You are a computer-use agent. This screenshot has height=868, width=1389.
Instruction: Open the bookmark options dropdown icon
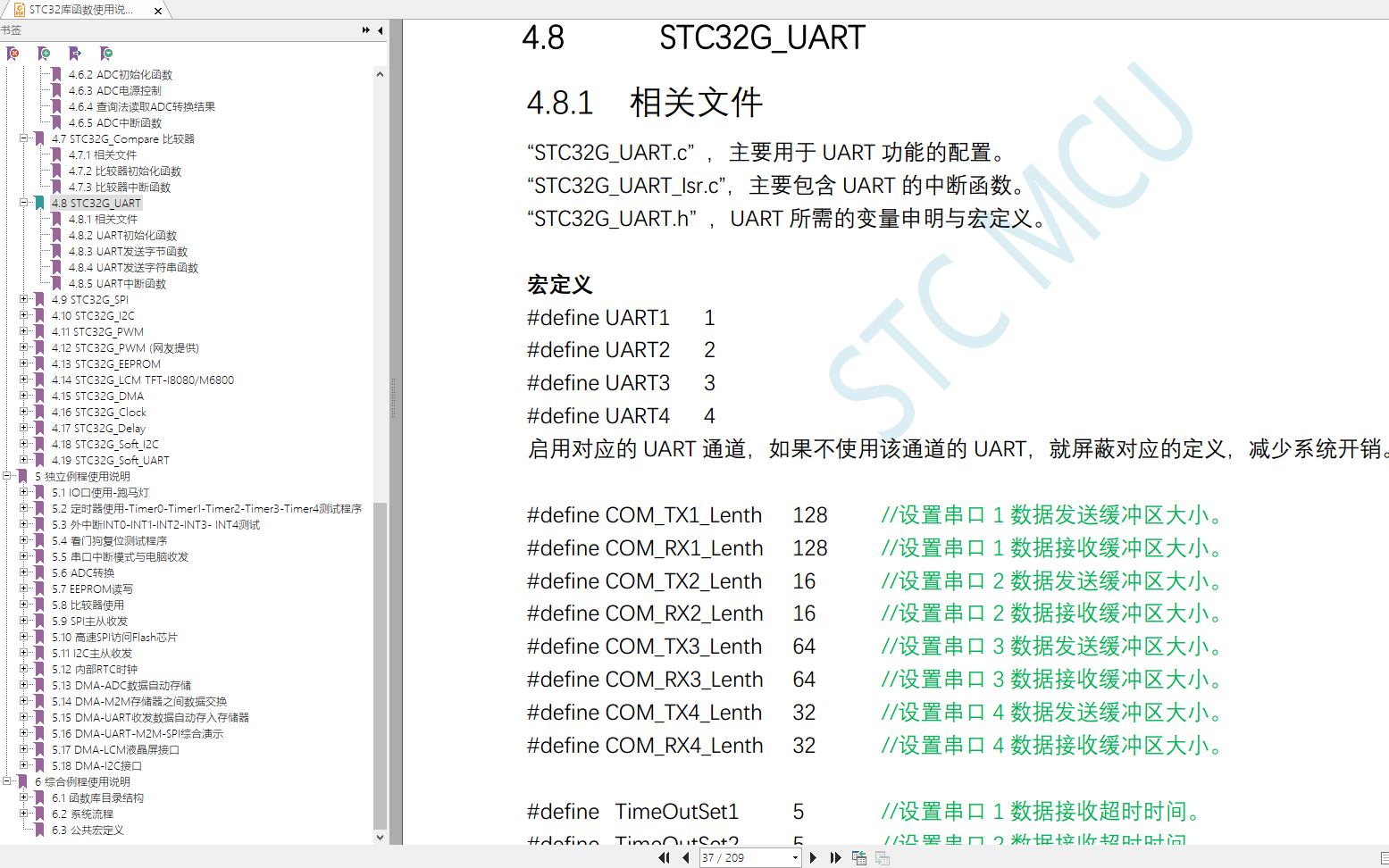106,54
